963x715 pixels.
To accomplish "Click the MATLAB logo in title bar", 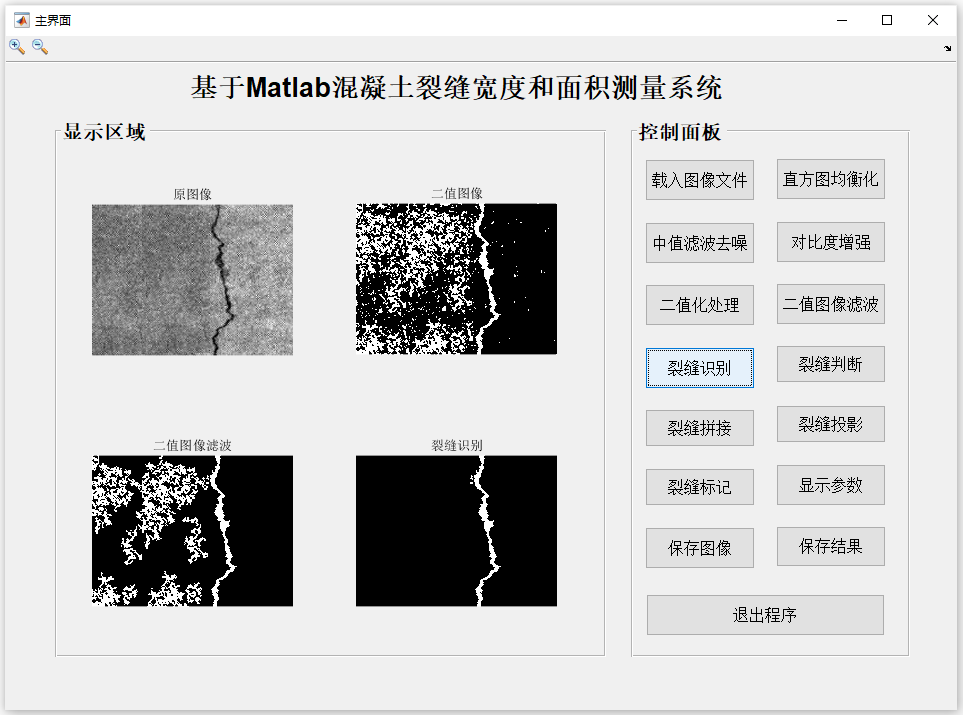I will tap(21, 20).
